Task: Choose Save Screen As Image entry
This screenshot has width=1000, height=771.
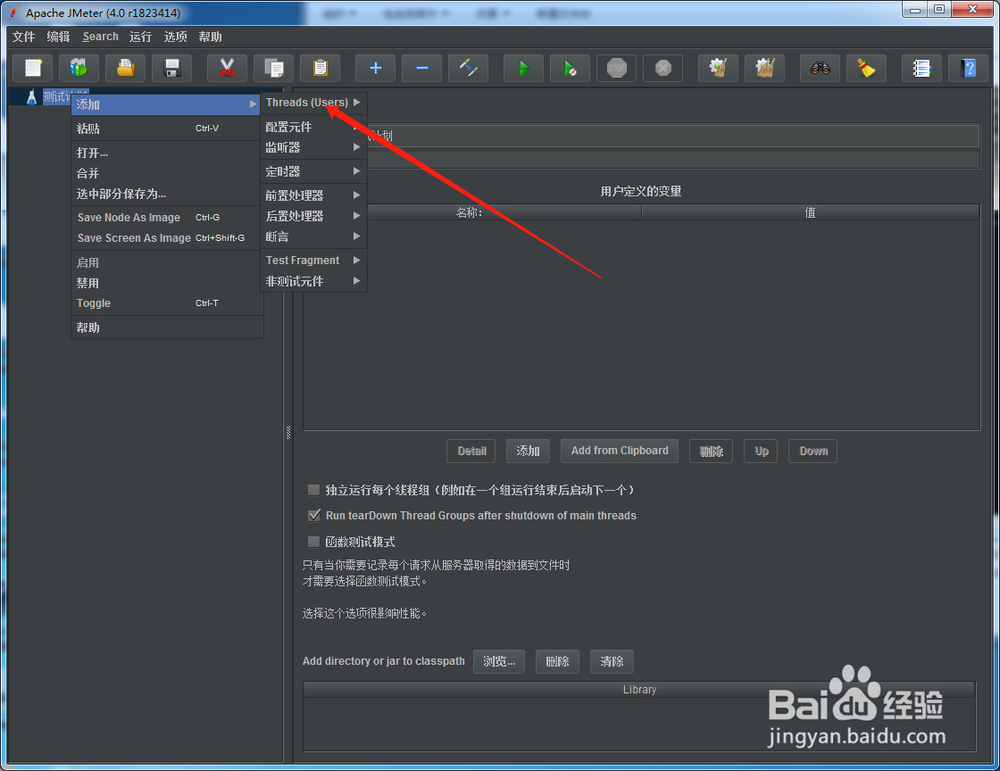Action: (x=166, y=238)
